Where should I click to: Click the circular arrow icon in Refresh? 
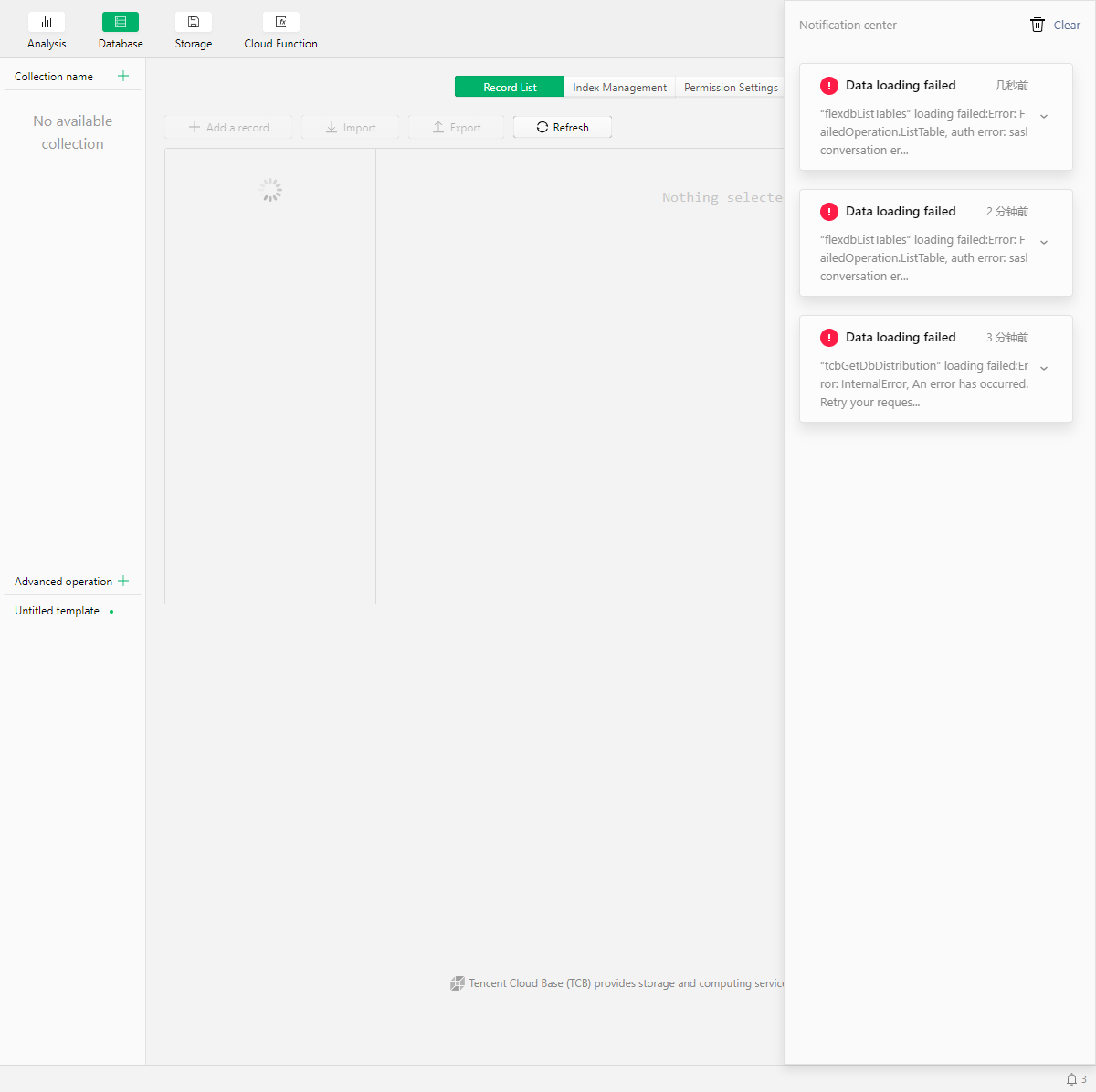[x=543, y=128]
